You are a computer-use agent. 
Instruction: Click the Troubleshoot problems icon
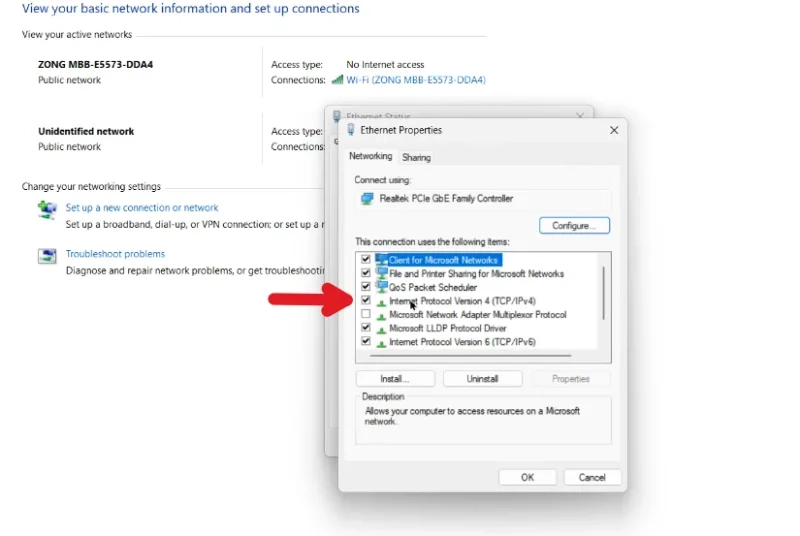(47, 256)
